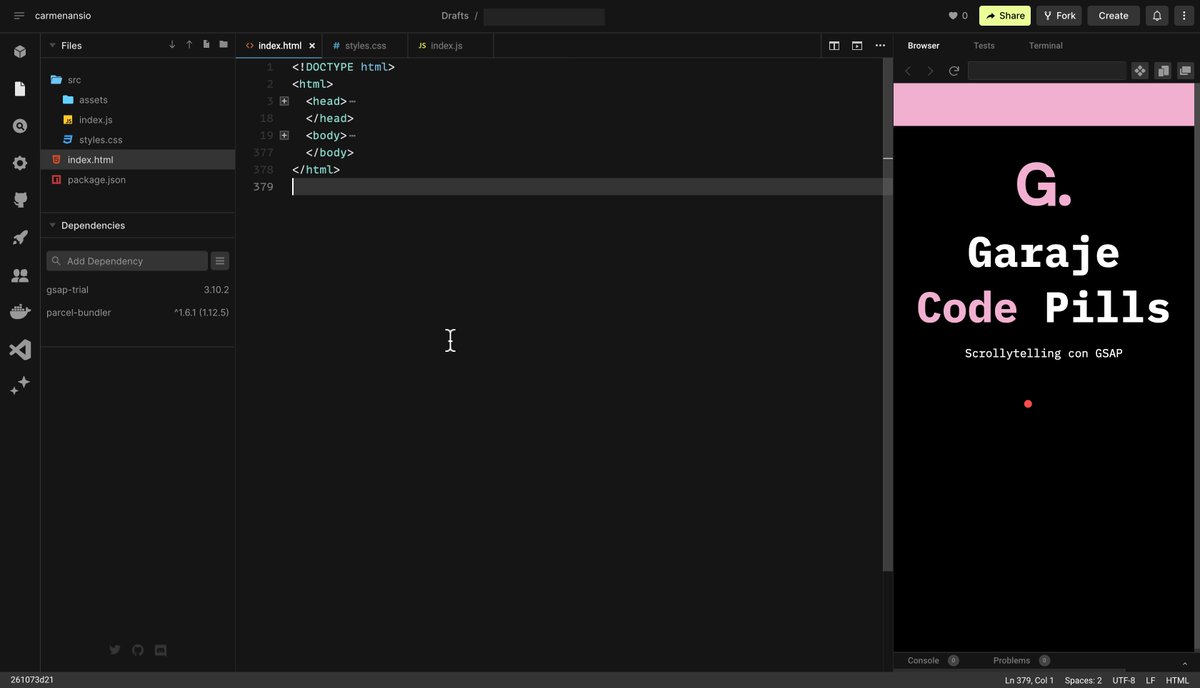Collapse the Dependencies section
The height and width of the screenshot is (688, 1200).
[x=52, y=225]
